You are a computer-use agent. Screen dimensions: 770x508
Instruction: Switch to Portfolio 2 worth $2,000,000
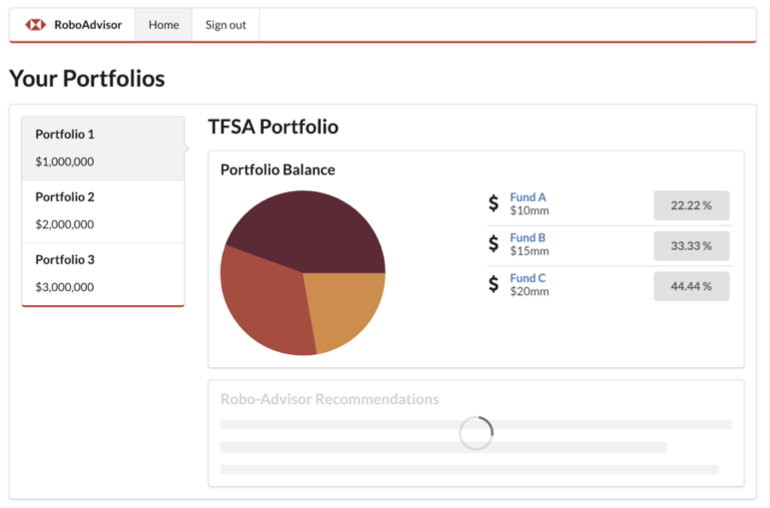(x=103, y=211)
